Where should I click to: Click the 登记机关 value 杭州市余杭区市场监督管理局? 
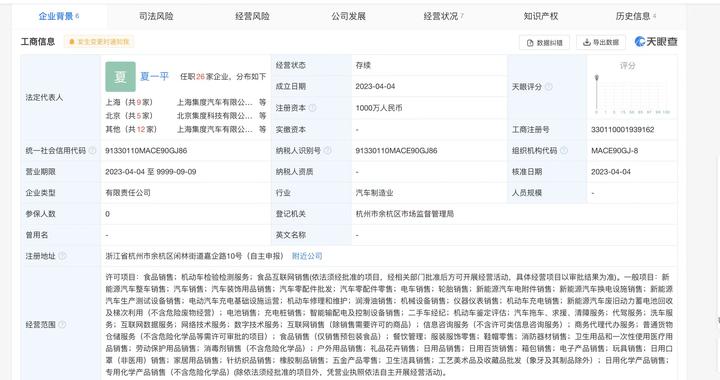405,214
